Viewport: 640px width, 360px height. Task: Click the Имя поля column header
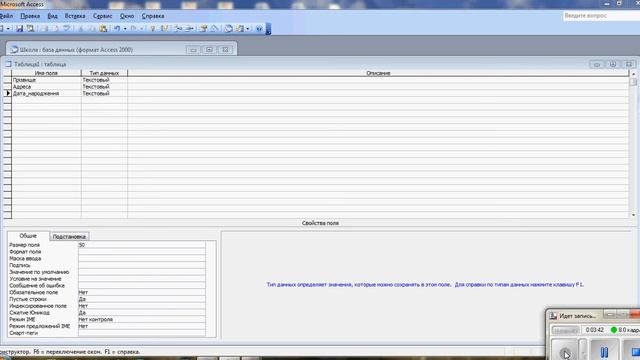(x=46, y=73)
